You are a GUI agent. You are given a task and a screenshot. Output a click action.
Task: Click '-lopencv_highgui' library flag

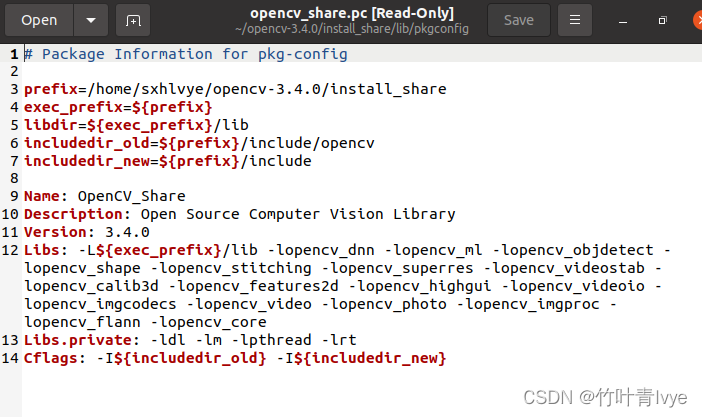point(420,286)
